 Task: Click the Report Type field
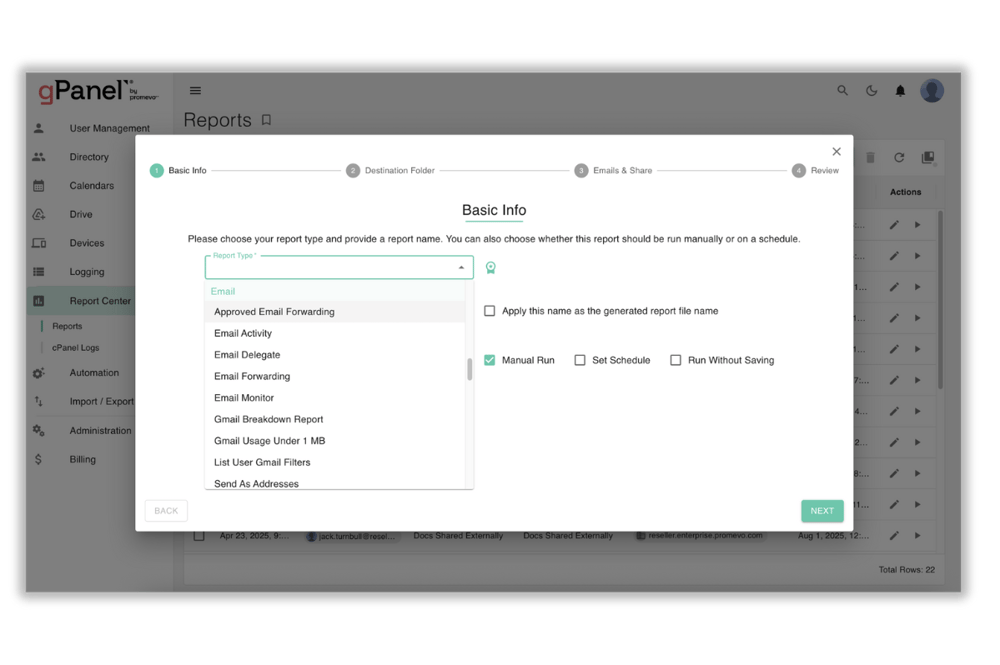pos(339,267)
